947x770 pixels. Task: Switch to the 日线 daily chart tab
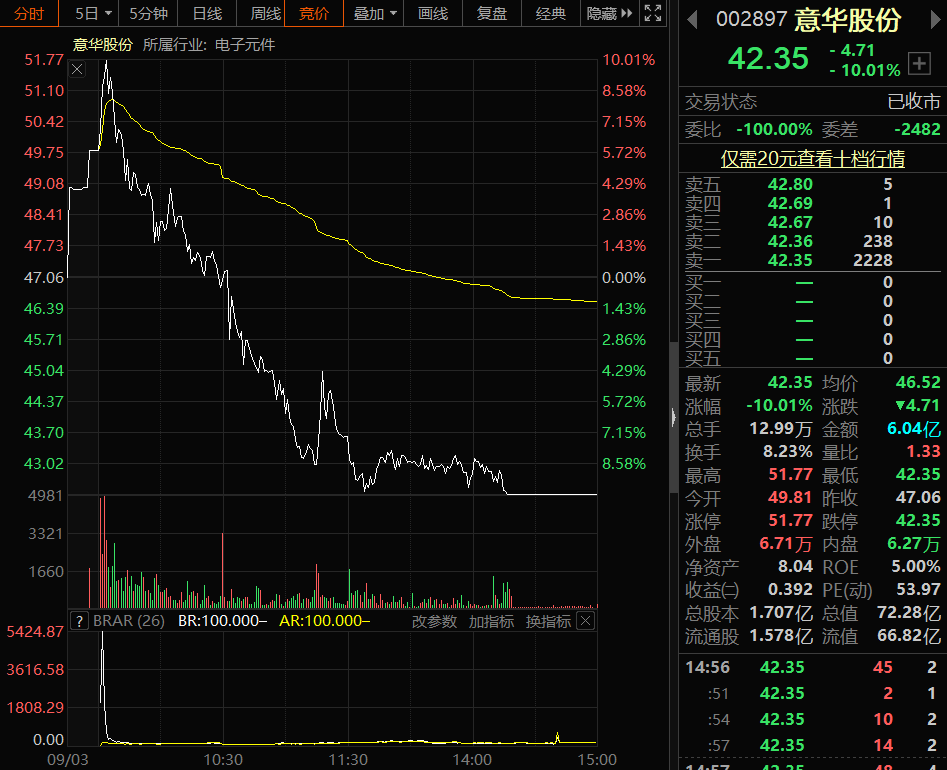[x=207, y=13]
